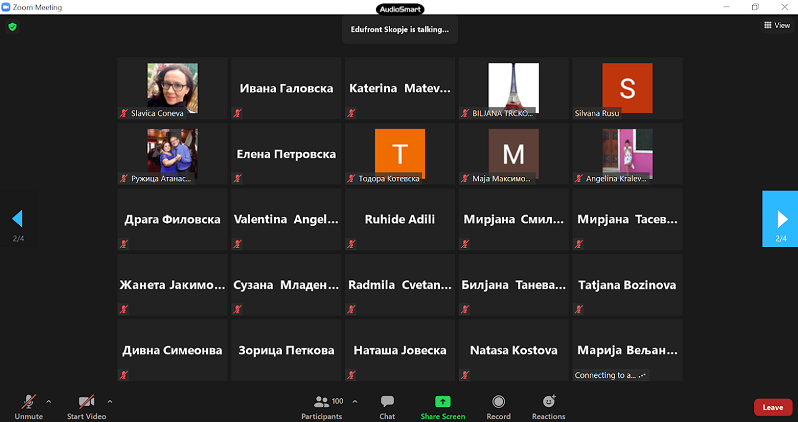Select Slavica Coneva's video tile

172,88
